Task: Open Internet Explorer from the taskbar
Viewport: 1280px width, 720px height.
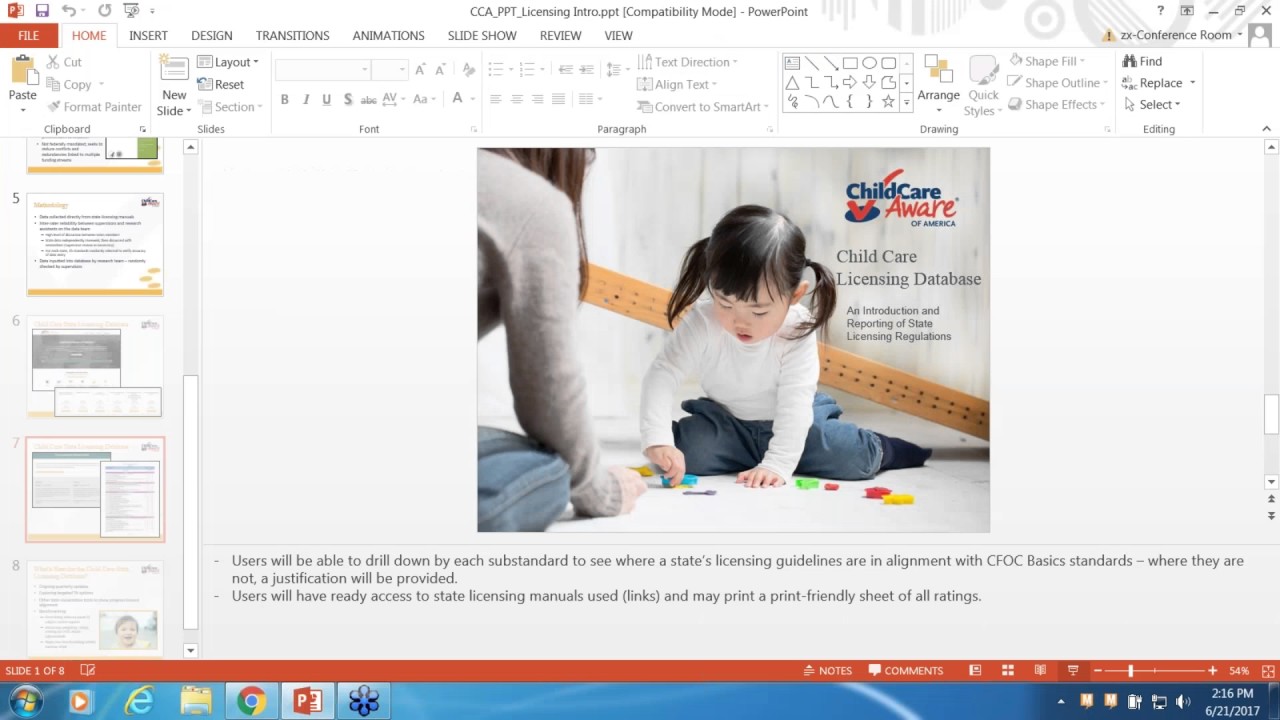Action: (x=139, y=701)
